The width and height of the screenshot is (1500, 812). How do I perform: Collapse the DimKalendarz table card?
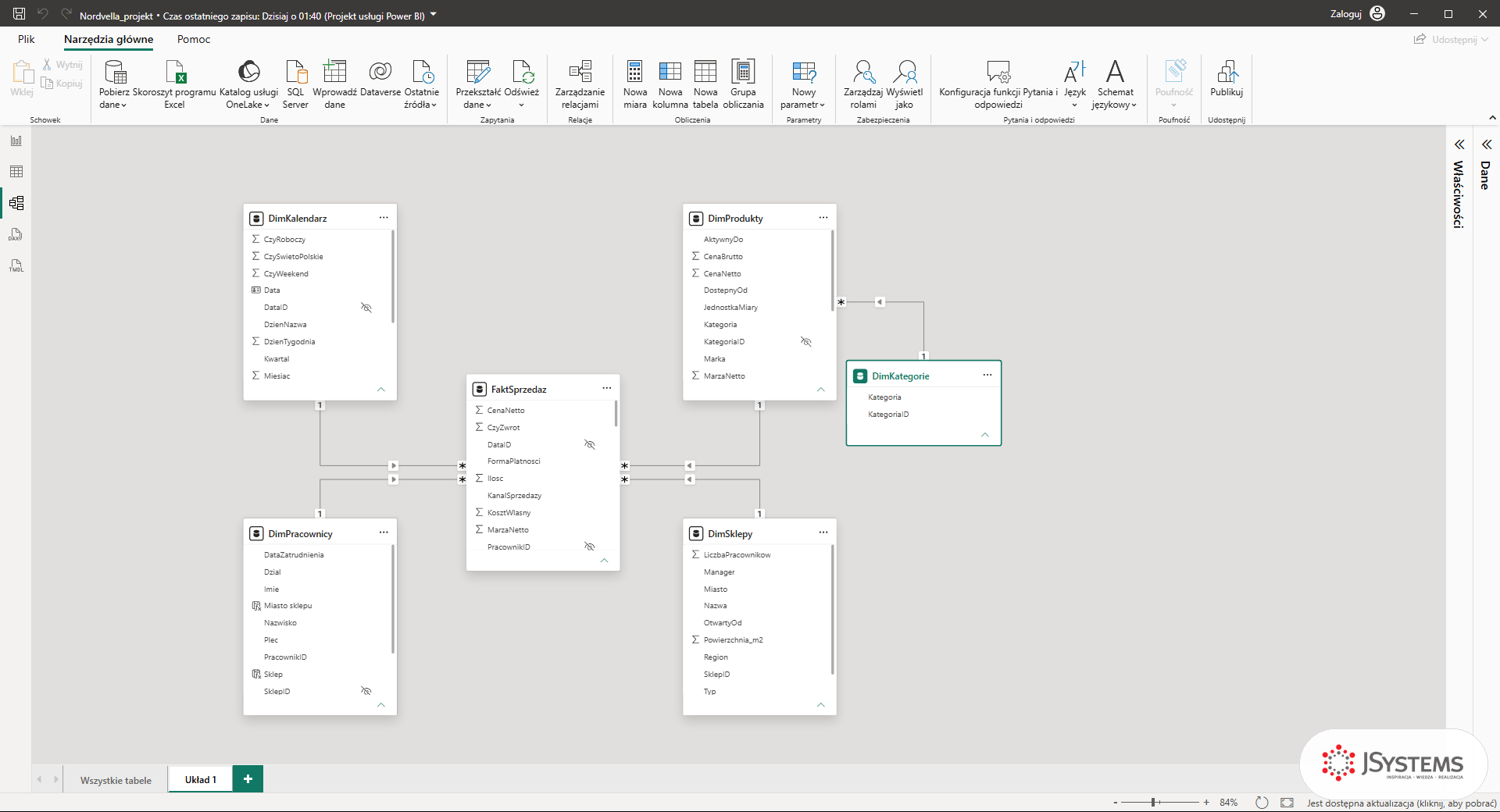[381, 390]
